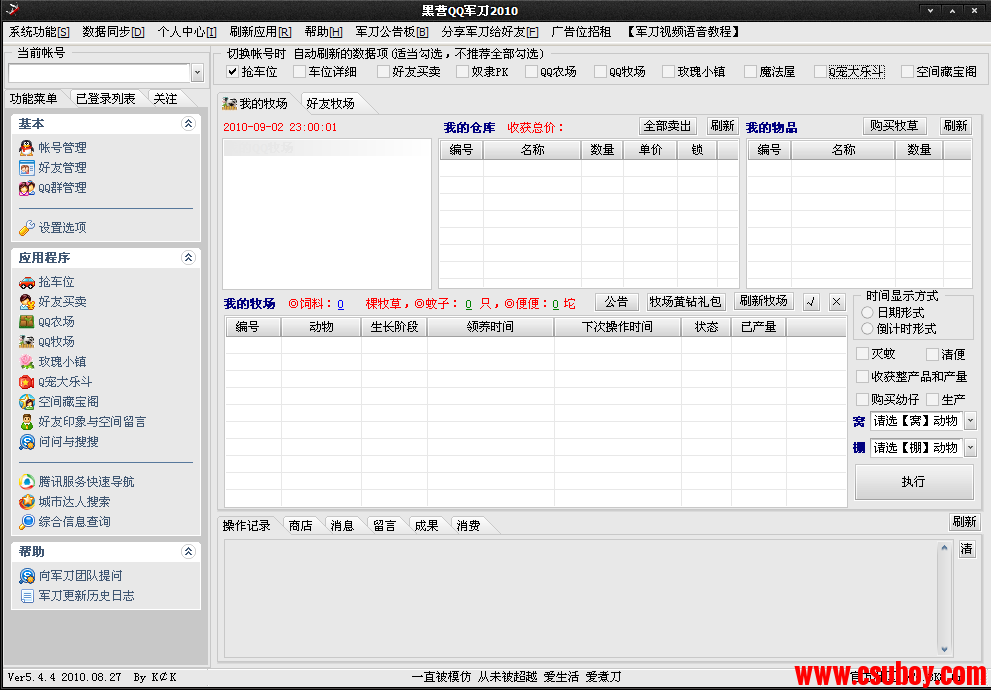Switch to the 好友牧场 tab
The width and height of the screenshot is (991, 690).
pos(329,104)
